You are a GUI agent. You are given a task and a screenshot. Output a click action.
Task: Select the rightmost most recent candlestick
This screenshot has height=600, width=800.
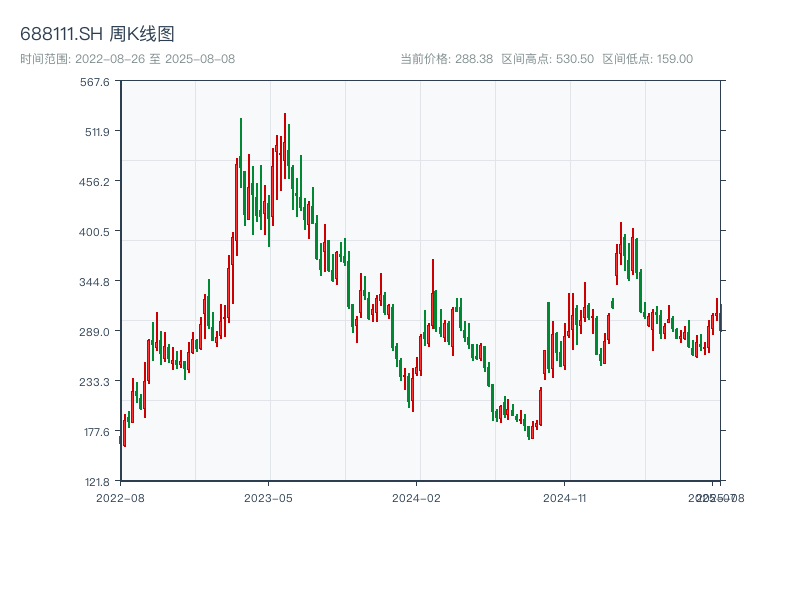point(718,315)
